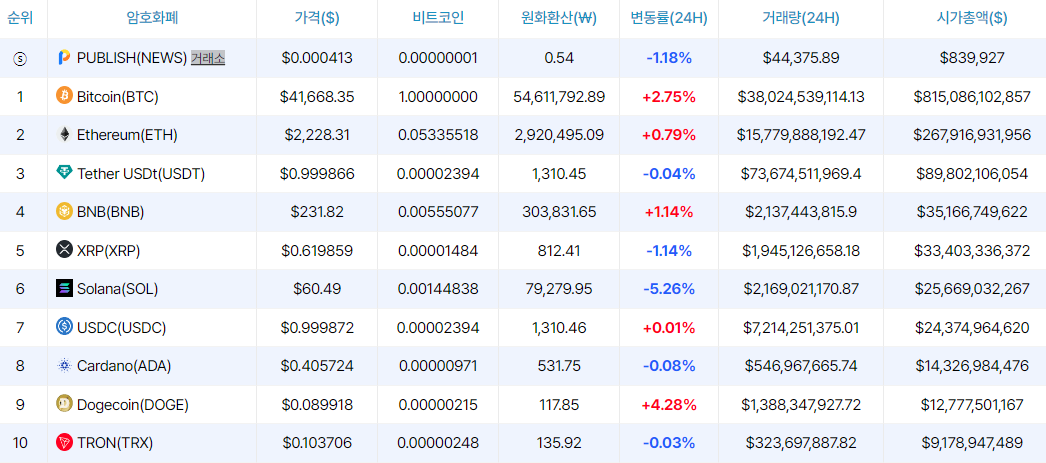The image size is (1046, 463).
Task: Sort by 원화환산(₩) column header
Action: coord(559,18)
